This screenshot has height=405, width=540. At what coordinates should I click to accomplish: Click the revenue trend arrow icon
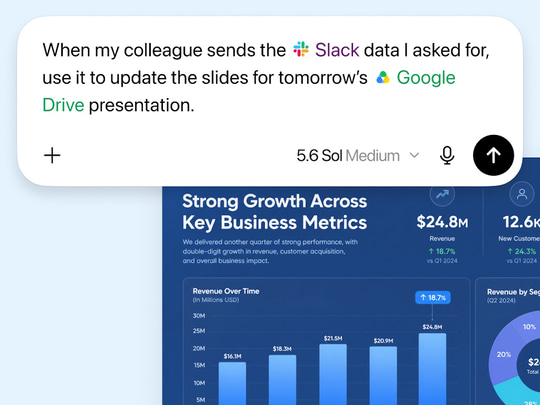click(442, 195)
